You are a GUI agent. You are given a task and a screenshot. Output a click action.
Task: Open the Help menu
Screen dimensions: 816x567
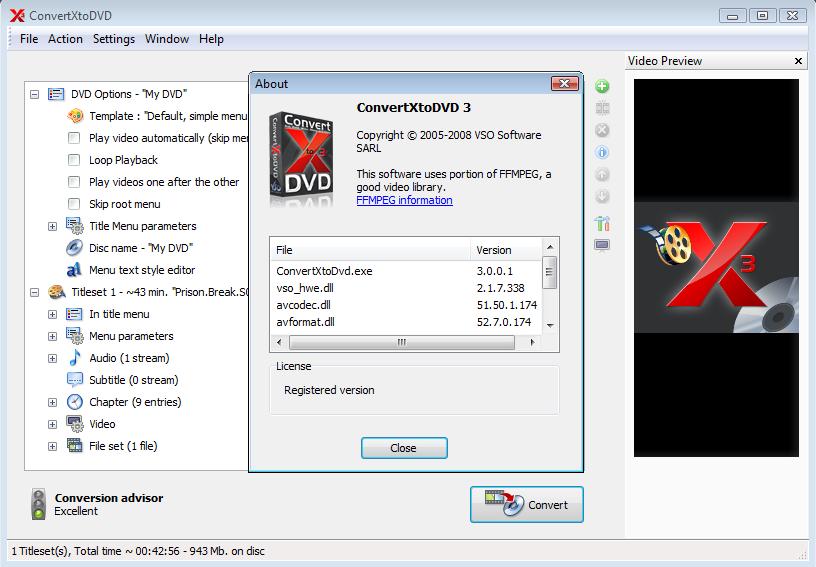(211, 39)
